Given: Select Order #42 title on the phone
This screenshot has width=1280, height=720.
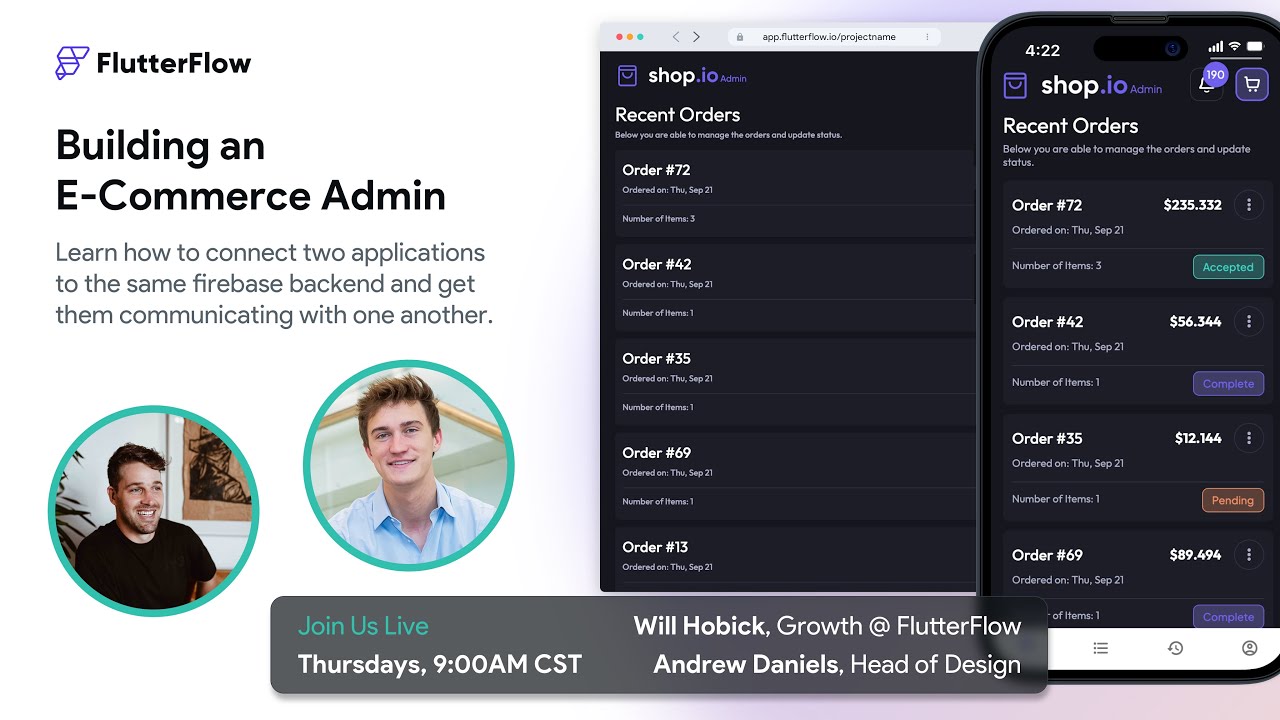Looking at the screenshot, I should point(1047,322).
